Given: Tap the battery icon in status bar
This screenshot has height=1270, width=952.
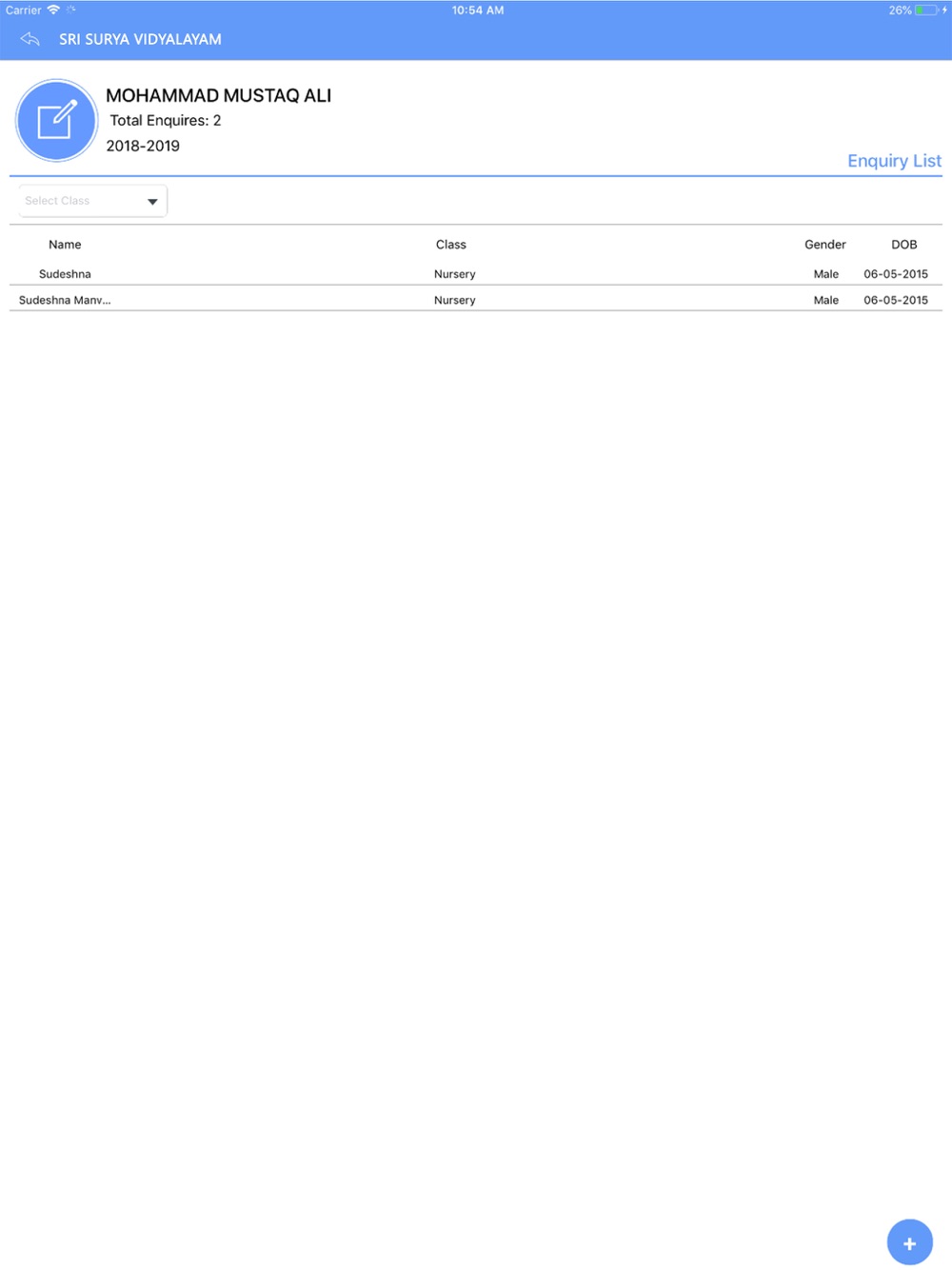Looking at the screenshot, I should [x=926, y=10].
